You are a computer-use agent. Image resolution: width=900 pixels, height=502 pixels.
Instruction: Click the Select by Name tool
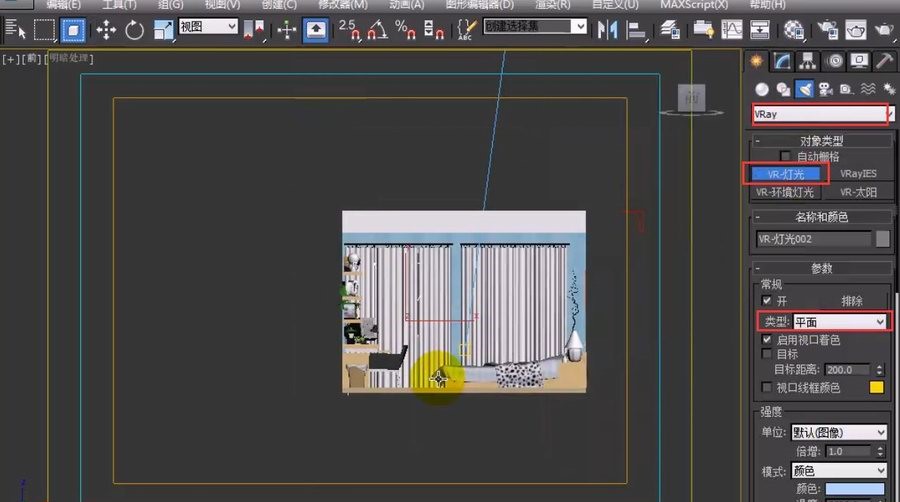click(15, 29)
